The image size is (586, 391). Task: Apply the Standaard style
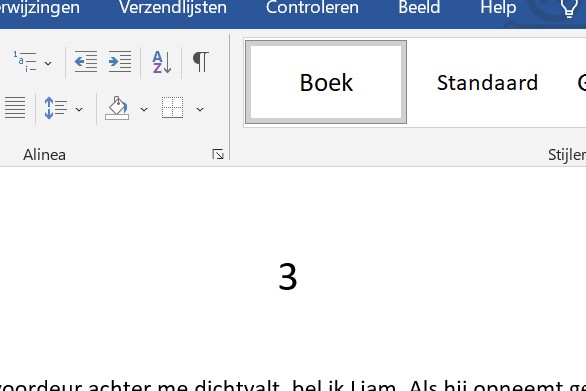(x=487, y=83)
